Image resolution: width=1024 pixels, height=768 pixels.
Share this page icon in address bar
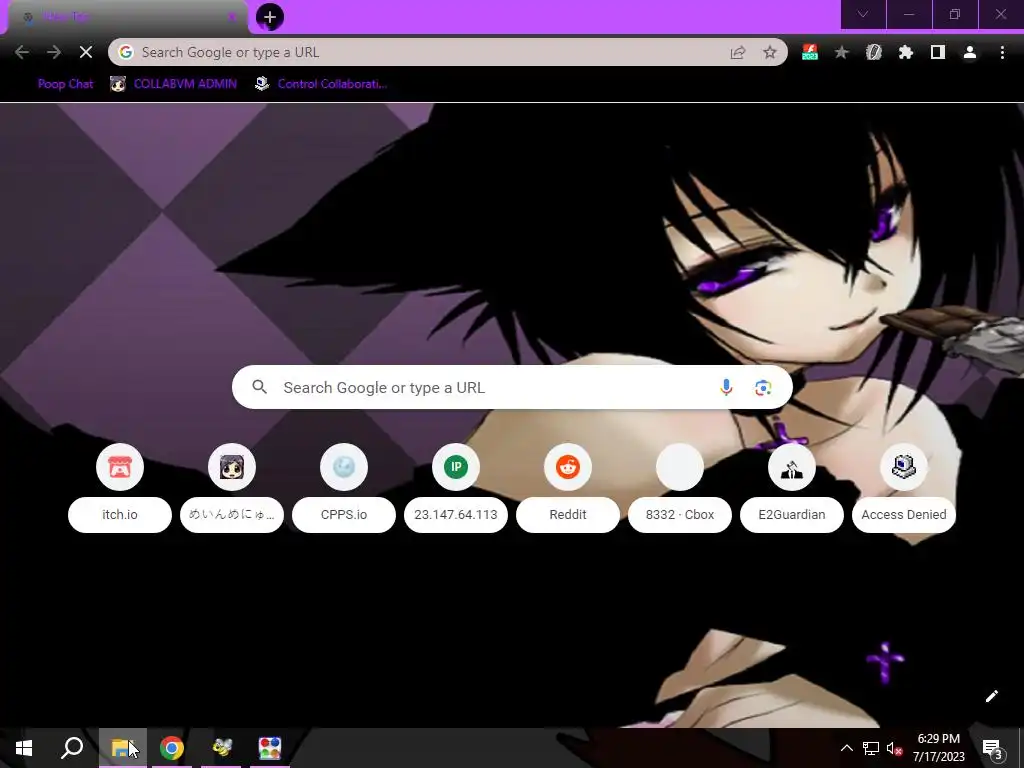pos(738,52)
